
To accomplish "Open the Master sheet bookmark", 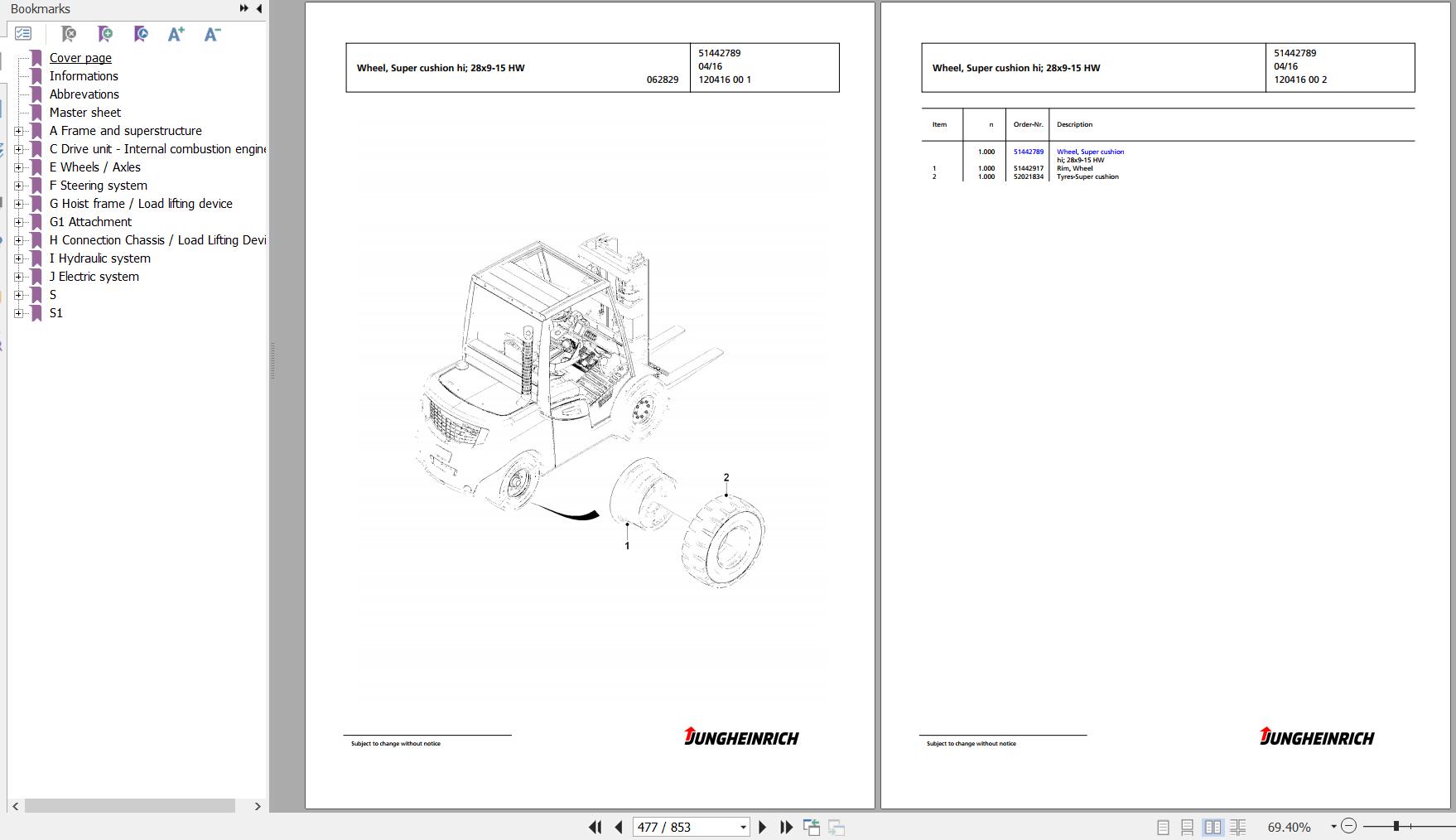I will [x=85, y=113].
